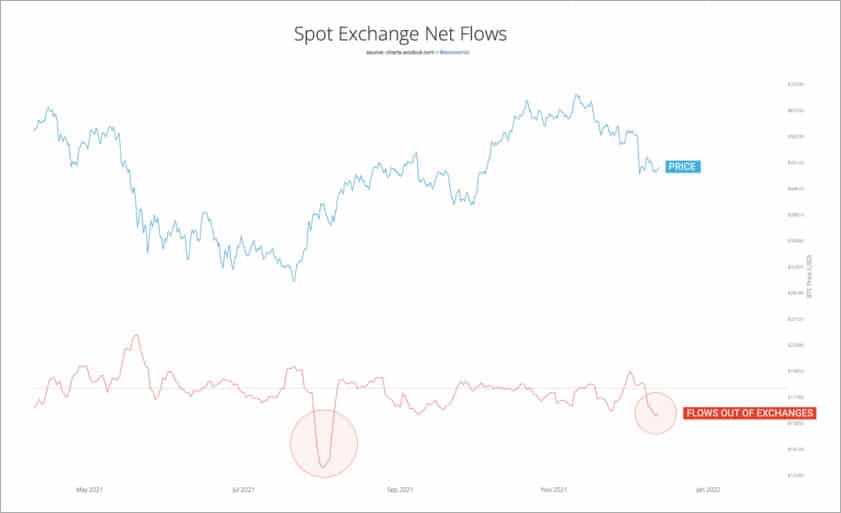Click the bottom tip of red flows dip

tap(323, 466)
